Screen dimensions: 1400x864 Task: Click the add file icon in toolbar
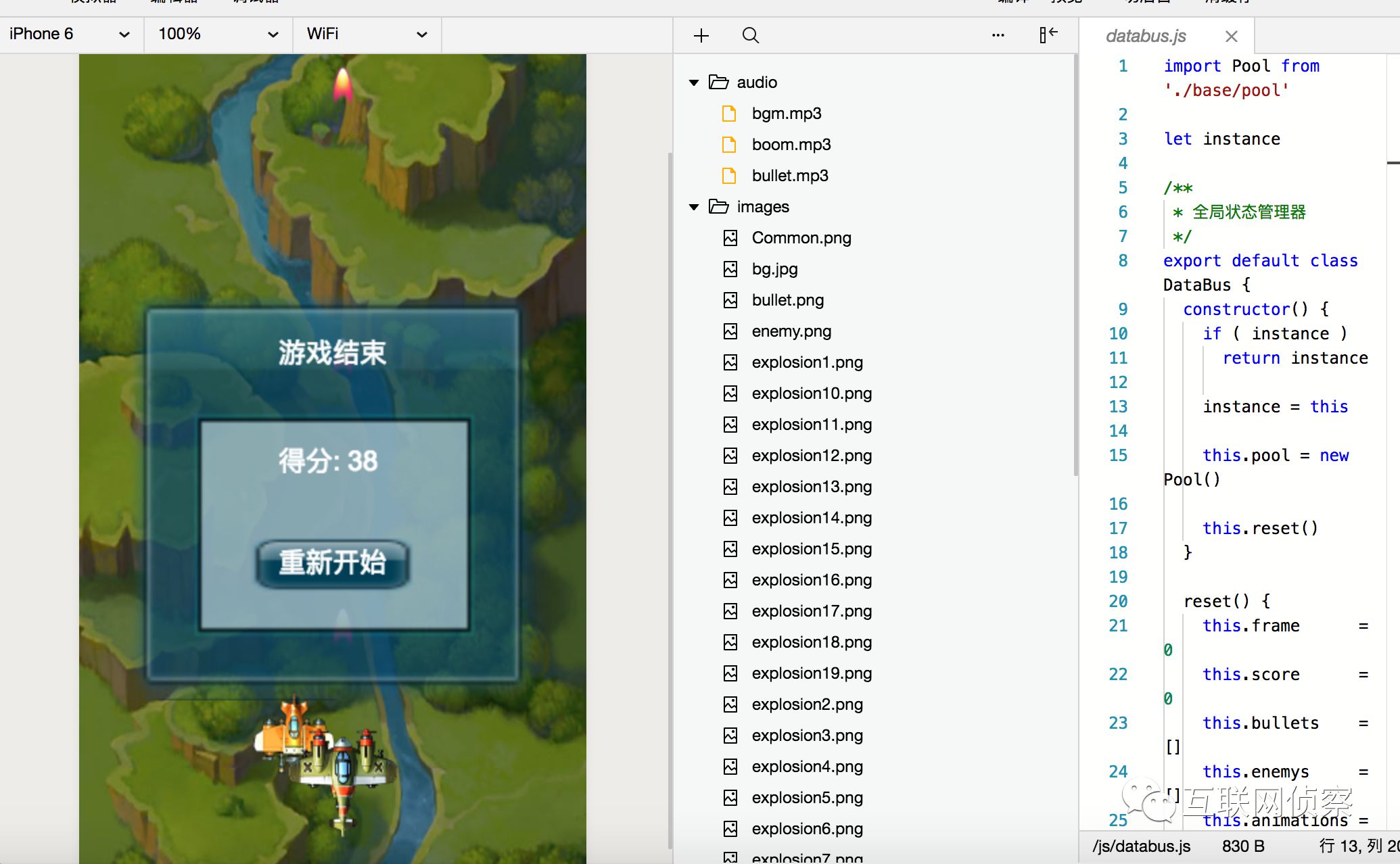(701, 36)
